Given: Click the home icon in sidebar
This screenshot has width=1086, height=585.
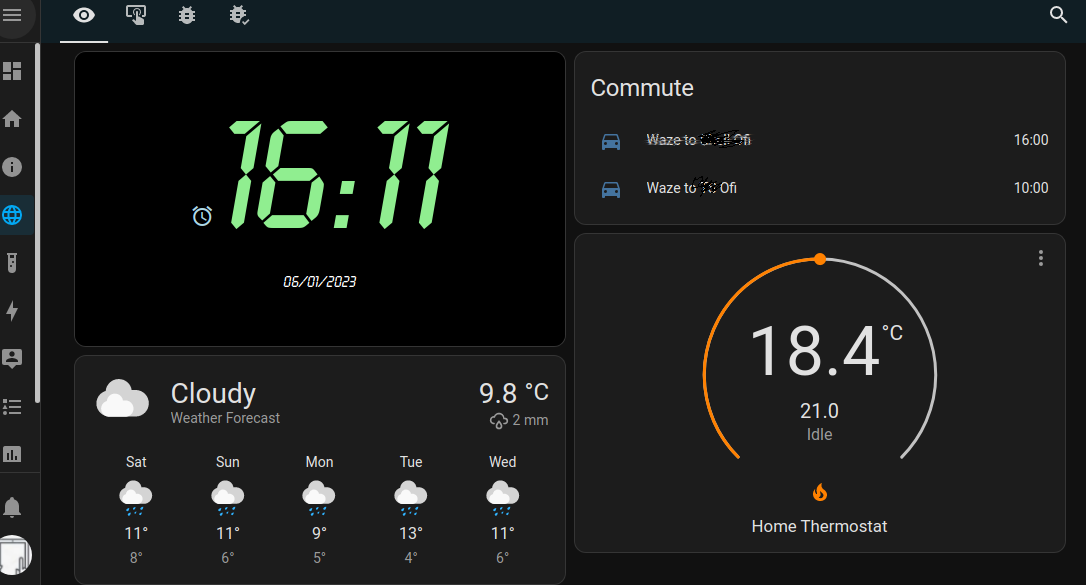Looking at the screenshot, I should (x=12, y=119).
